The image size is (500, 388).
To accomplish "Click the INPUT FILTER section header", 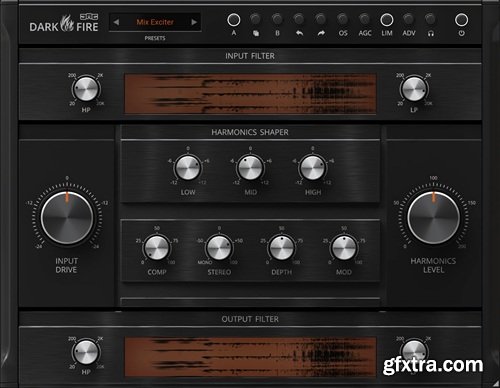I will coord(250,56).
